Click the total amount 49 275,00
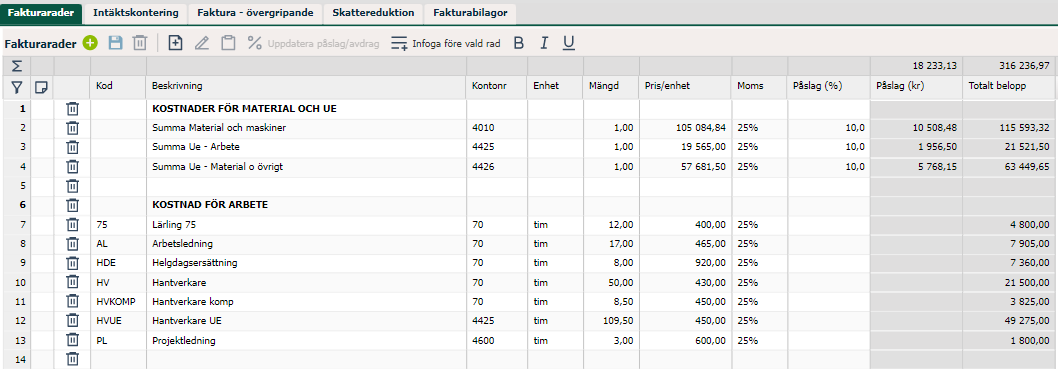 1010,321
